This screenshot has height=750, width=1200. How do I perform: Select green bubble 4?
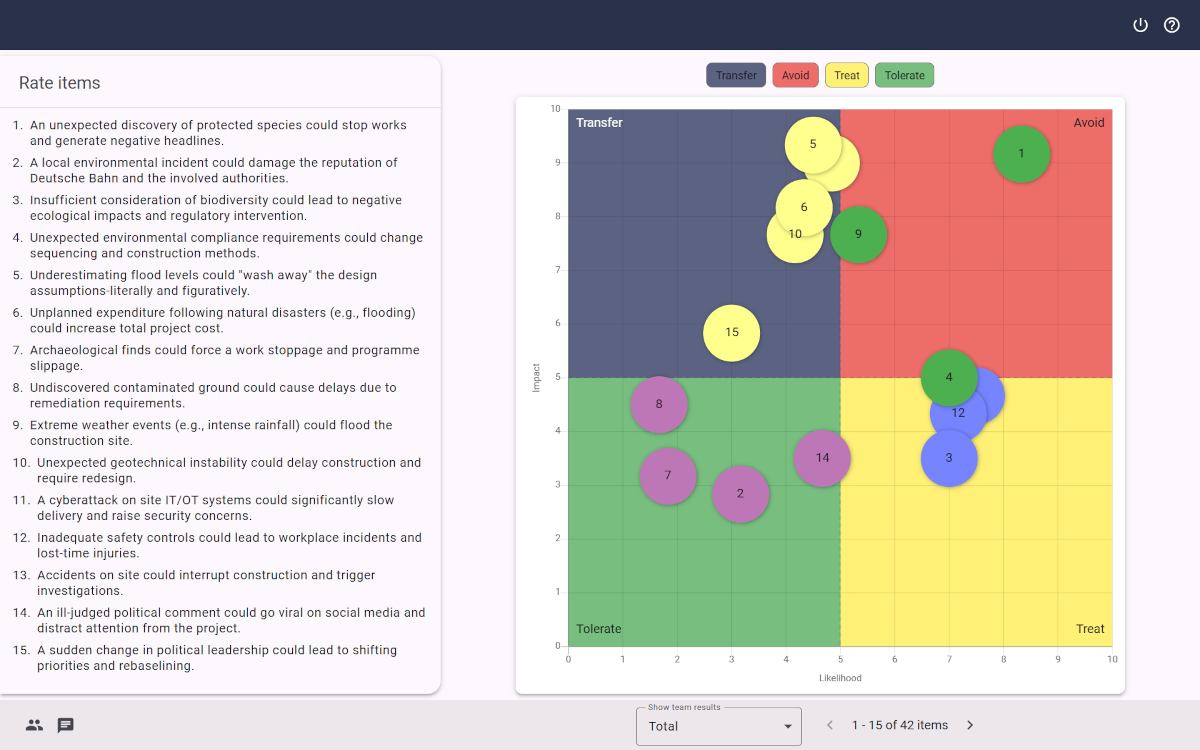pos(949,377)
